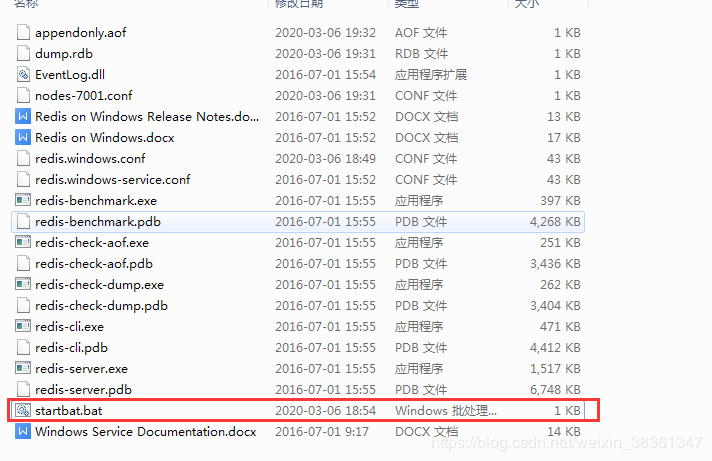Click the redis-server.exe application icon
712x461 pixels.
[23, 368]
